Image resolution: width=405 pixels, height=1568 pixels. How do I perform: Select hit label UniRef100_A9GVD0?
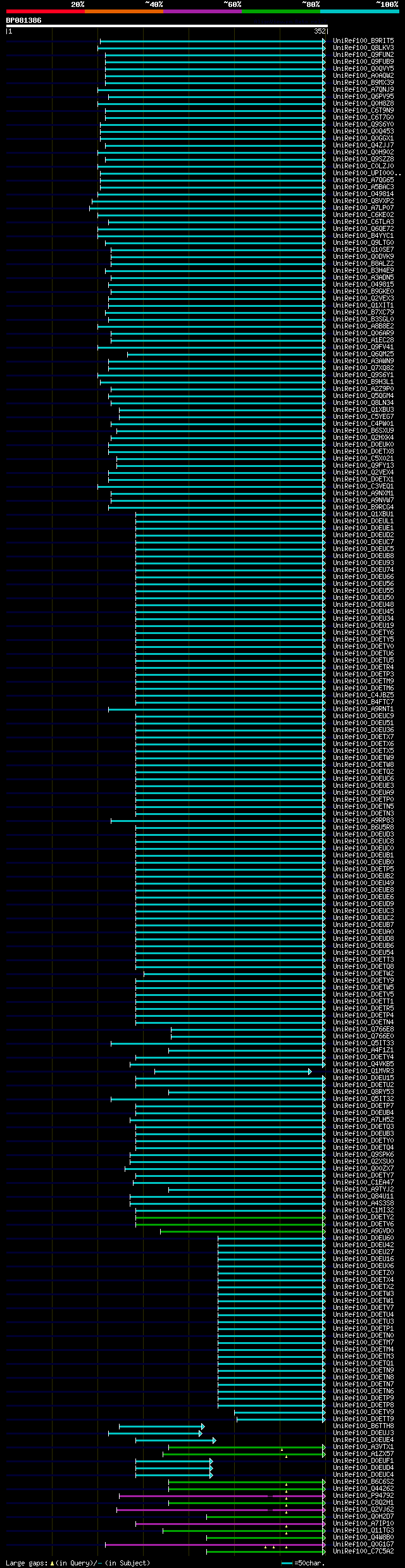pyautogui.click(x=363, y=1231)
